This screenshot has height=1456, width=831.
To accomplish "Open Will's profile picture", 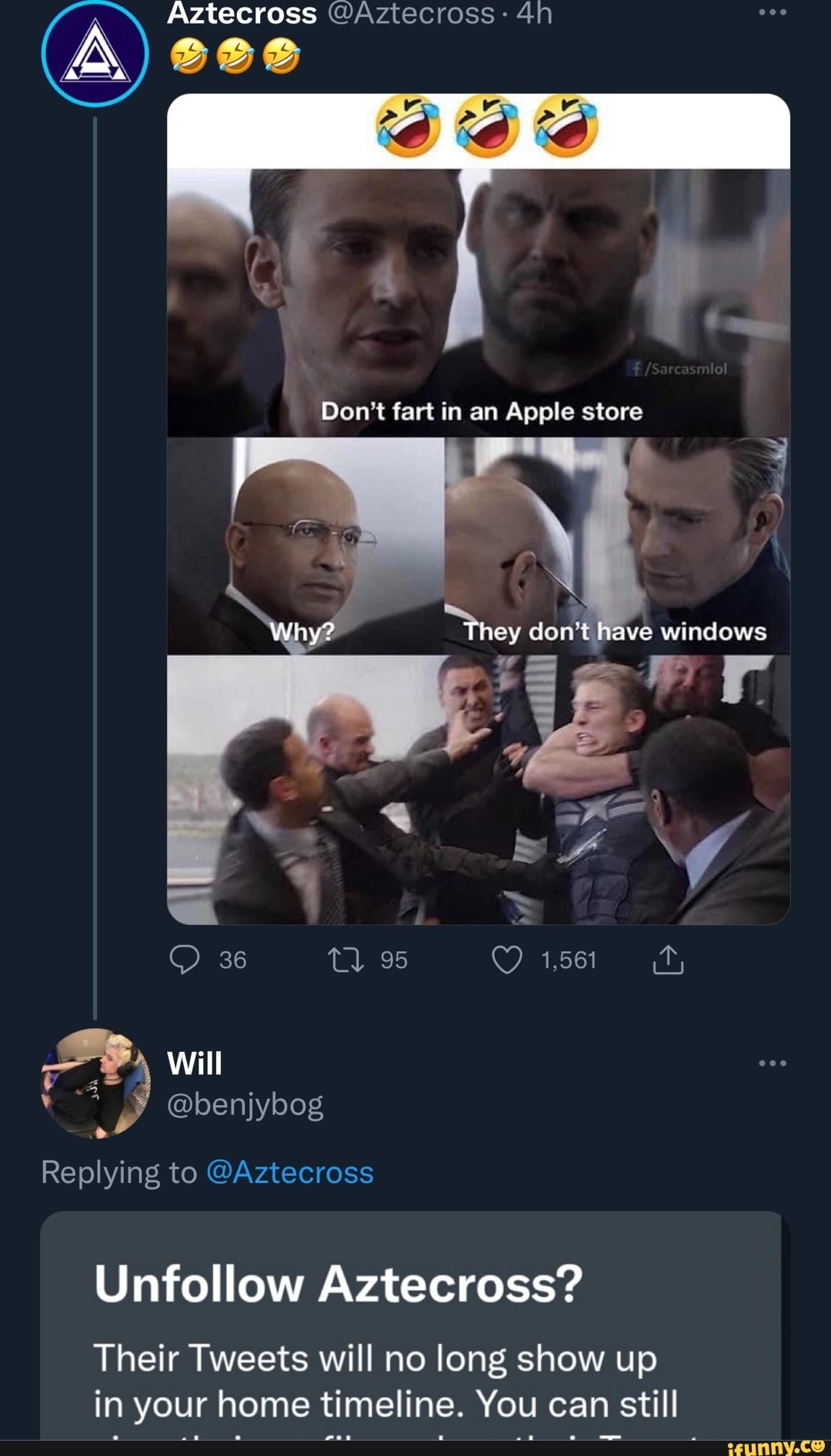I will pos(95,1083).
